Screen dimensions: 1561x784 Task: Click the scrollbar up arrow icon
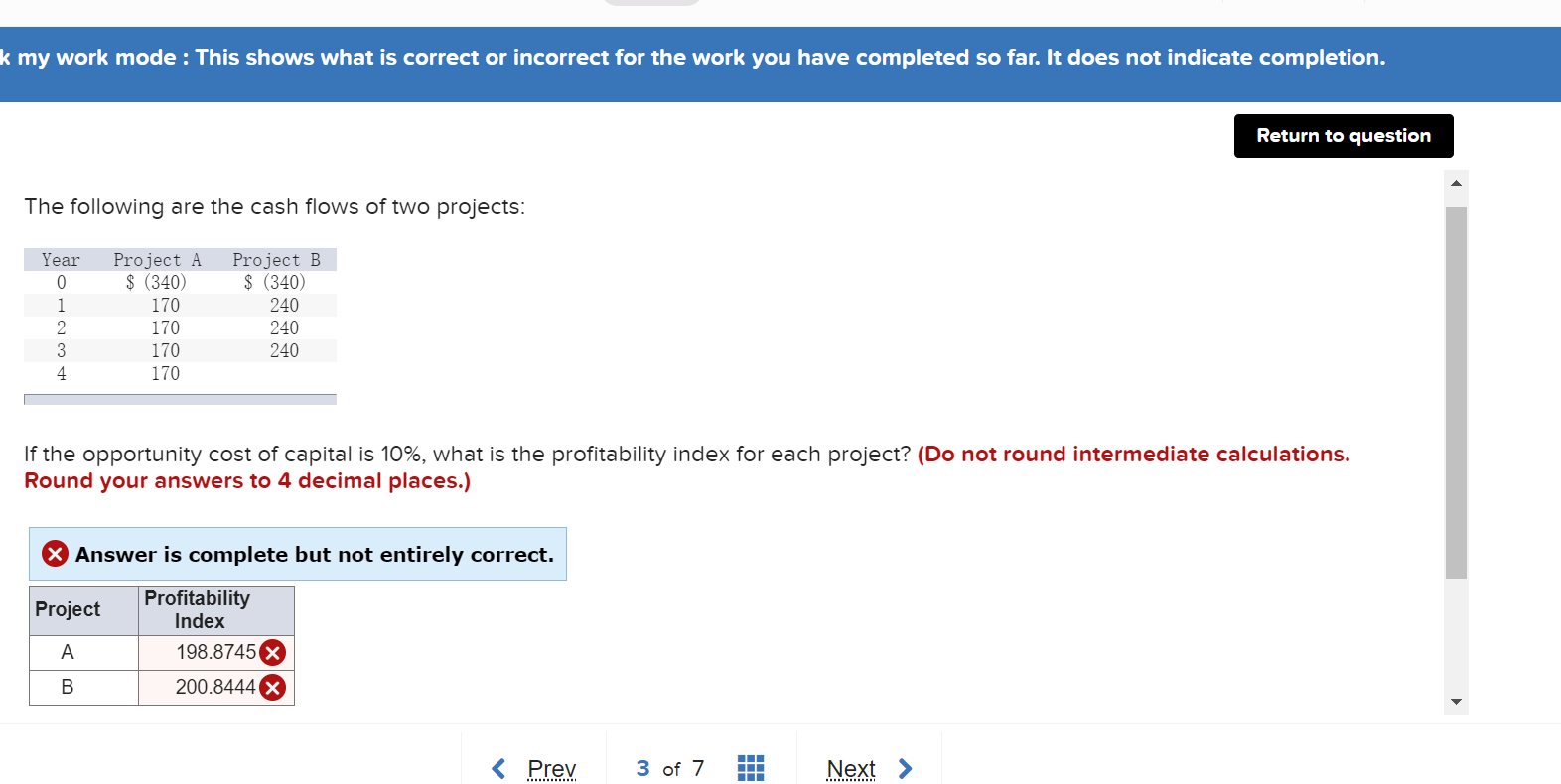click(1456, 182)
